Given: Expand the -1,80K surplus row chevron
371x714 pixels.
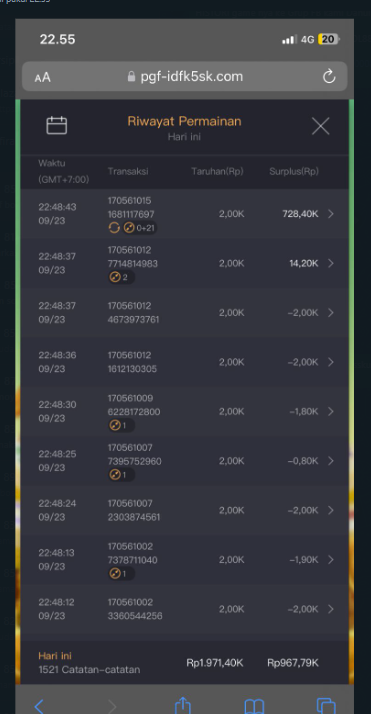Looking at the screenshot, I should [x=331, y=411].
